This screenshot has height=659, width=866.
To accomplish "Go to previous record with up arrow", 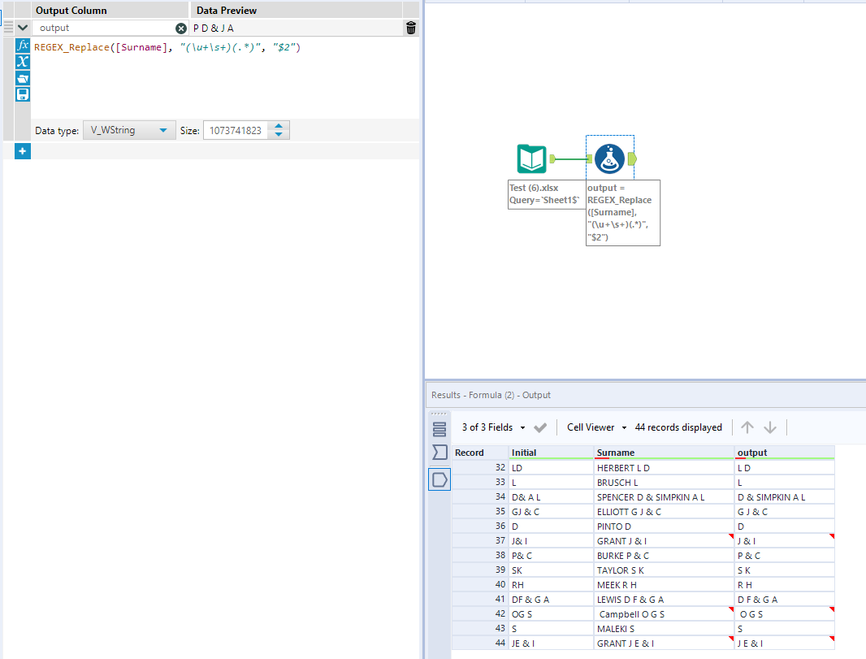I will pyautogui.click(x=747, y=427).
